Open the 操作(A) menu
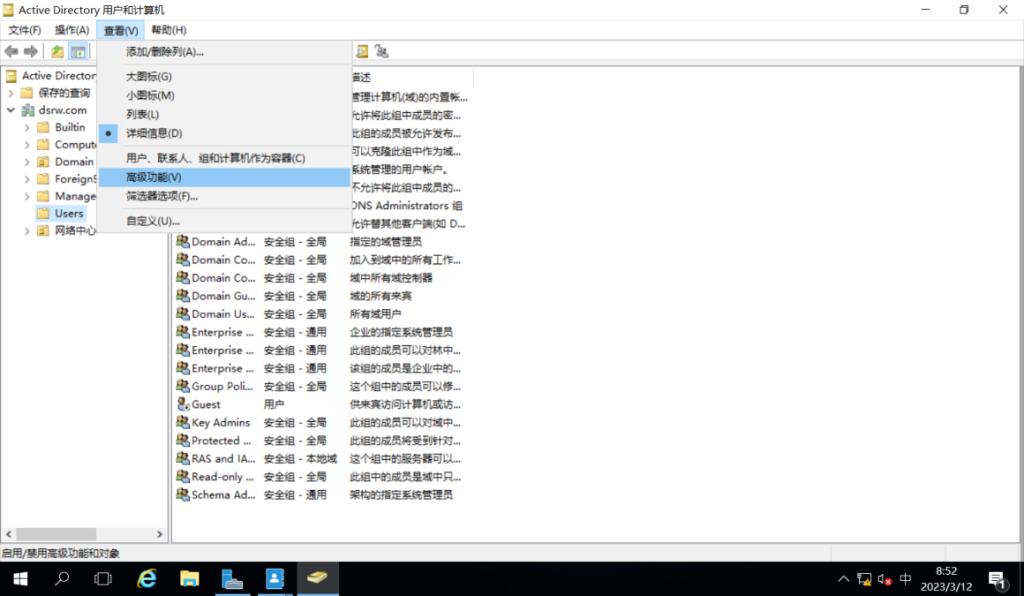 [x=72, y=30]
